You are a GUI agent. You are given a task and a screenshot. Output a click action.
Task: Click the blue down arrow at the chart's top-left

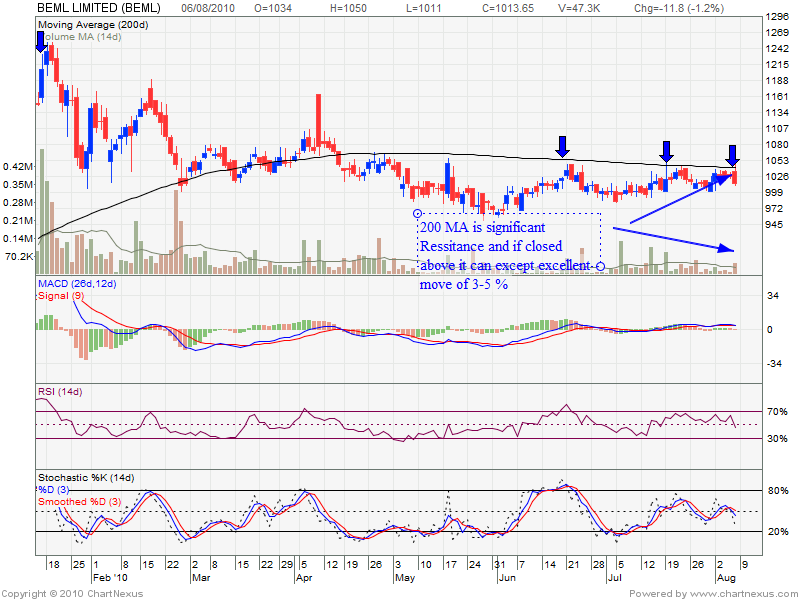point(41,41)
